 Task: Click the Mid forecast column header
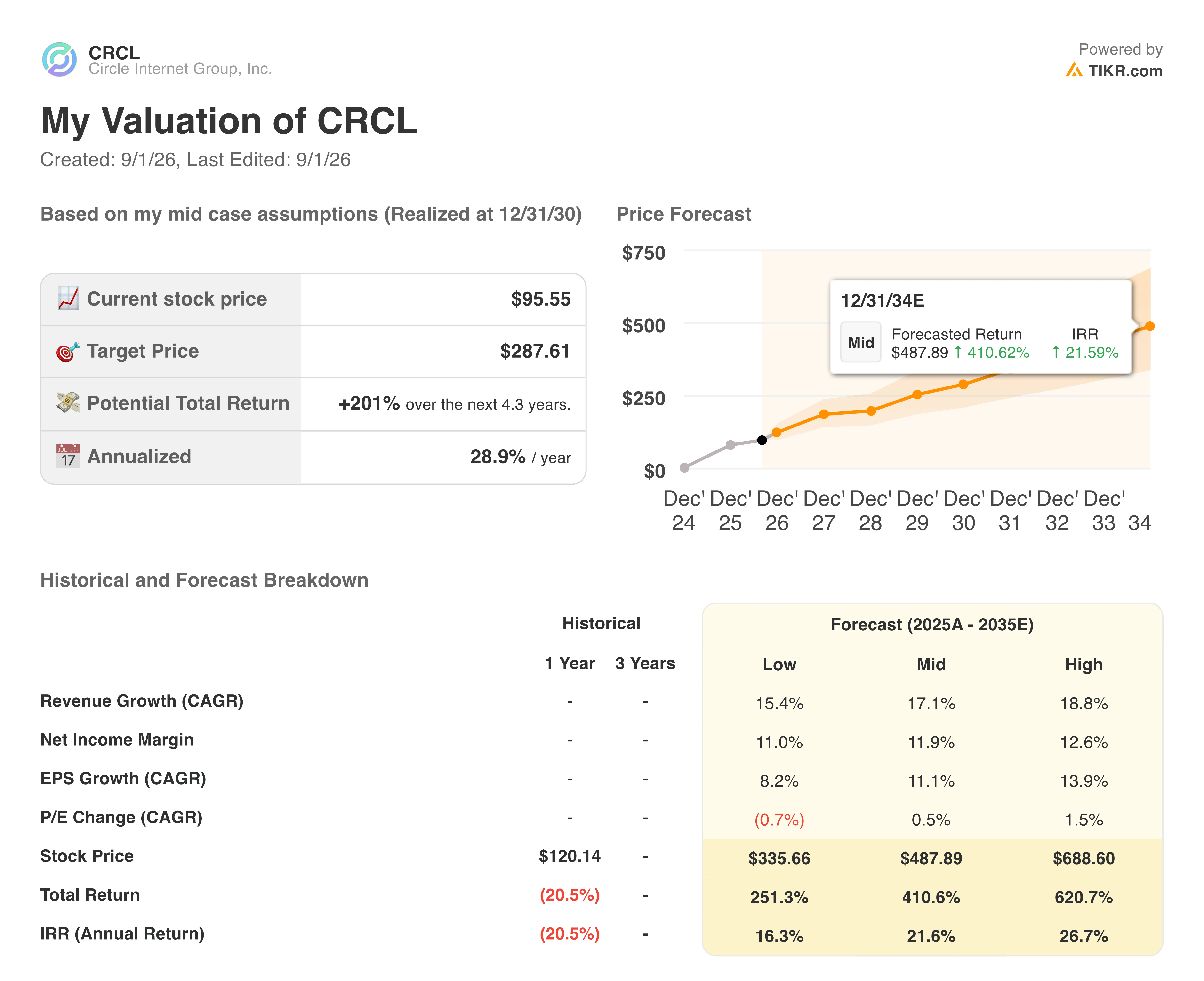(x=931, y=665)
